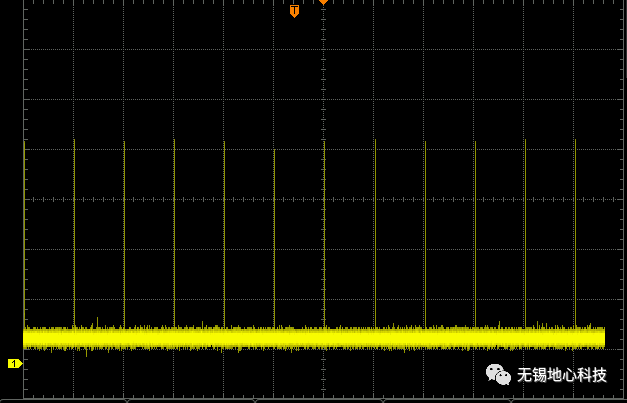Image resolution: width=627 pixels, height=403 pixels.
Task: Click the center crosshair of the graticule
Action: tap(324, 199)
